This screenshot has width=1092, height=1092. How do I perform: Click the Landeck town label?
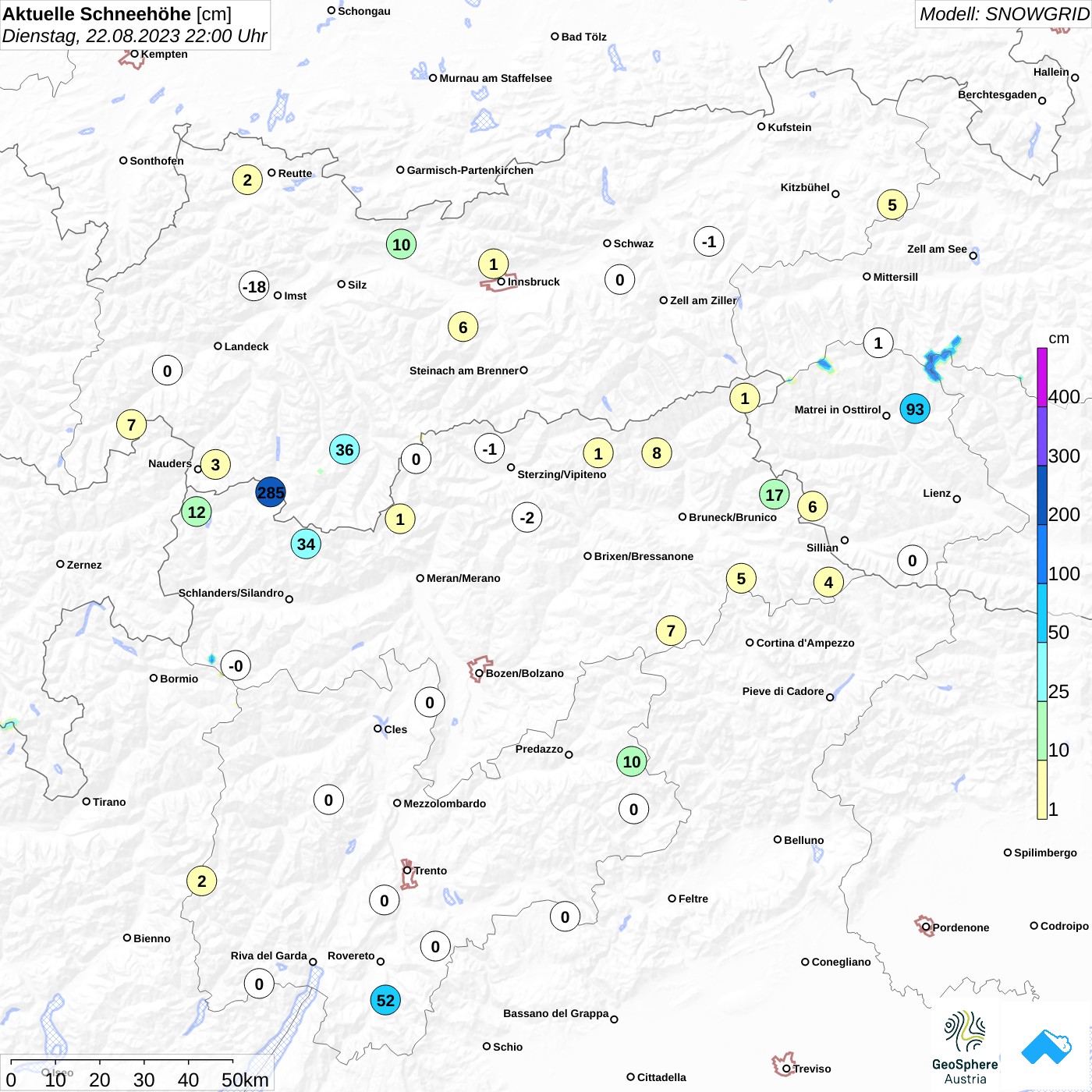(x=246, y=346)
